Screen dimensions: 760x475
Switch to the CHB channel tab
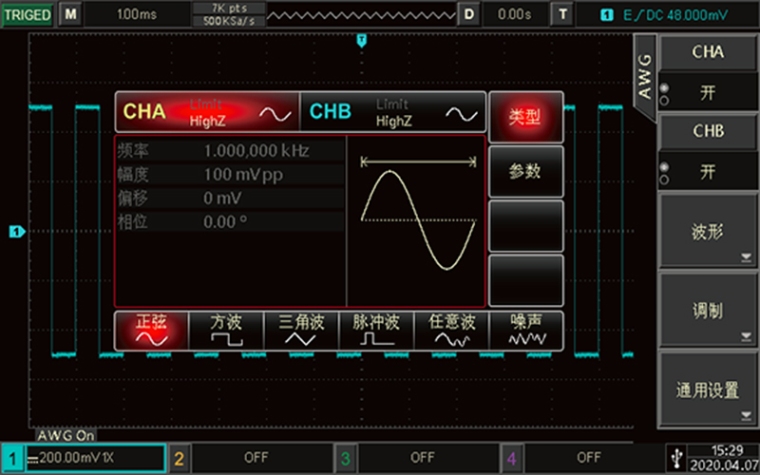pos(392,112)
